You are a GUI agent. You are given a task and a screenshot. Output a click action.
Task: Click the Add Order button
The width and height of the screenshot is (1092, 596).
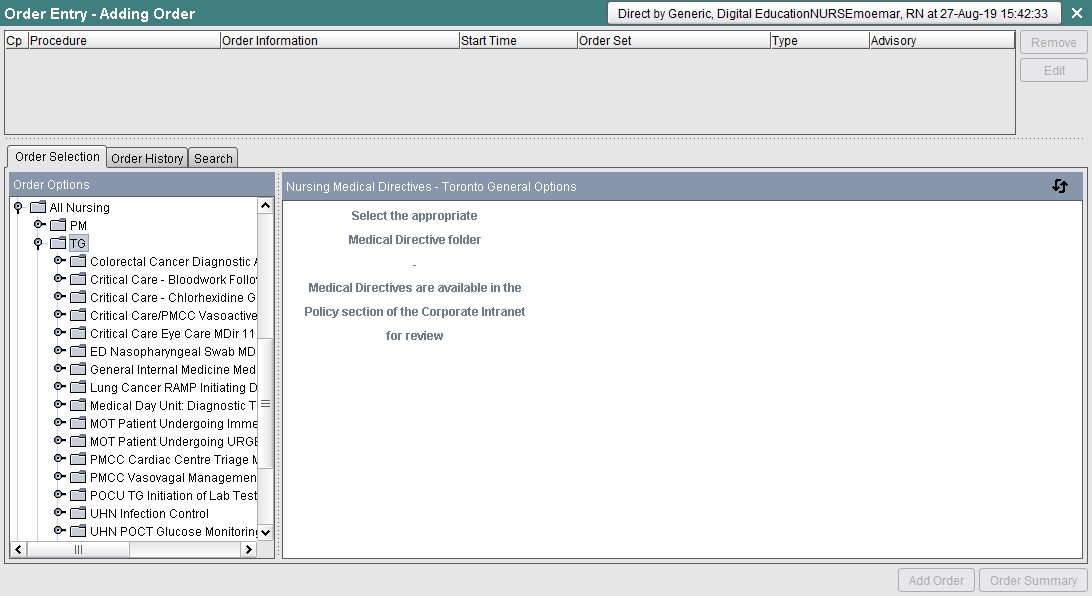pyautogui.click(x=936, y=580)
